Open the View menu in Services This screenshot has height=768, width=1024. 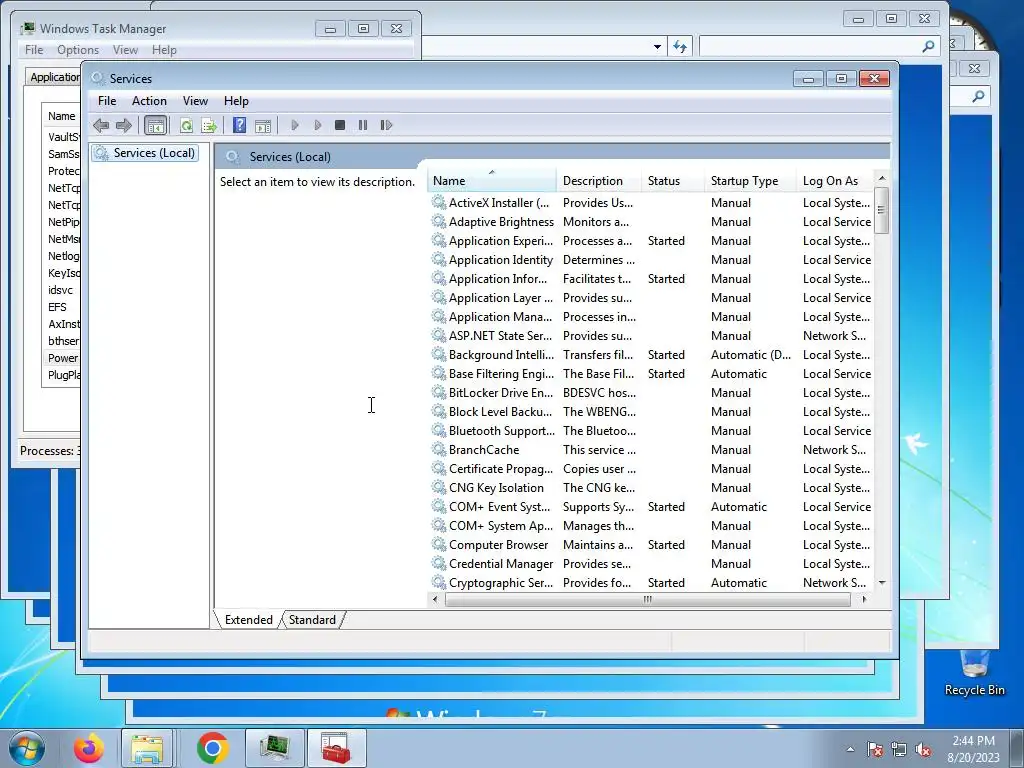195,101
